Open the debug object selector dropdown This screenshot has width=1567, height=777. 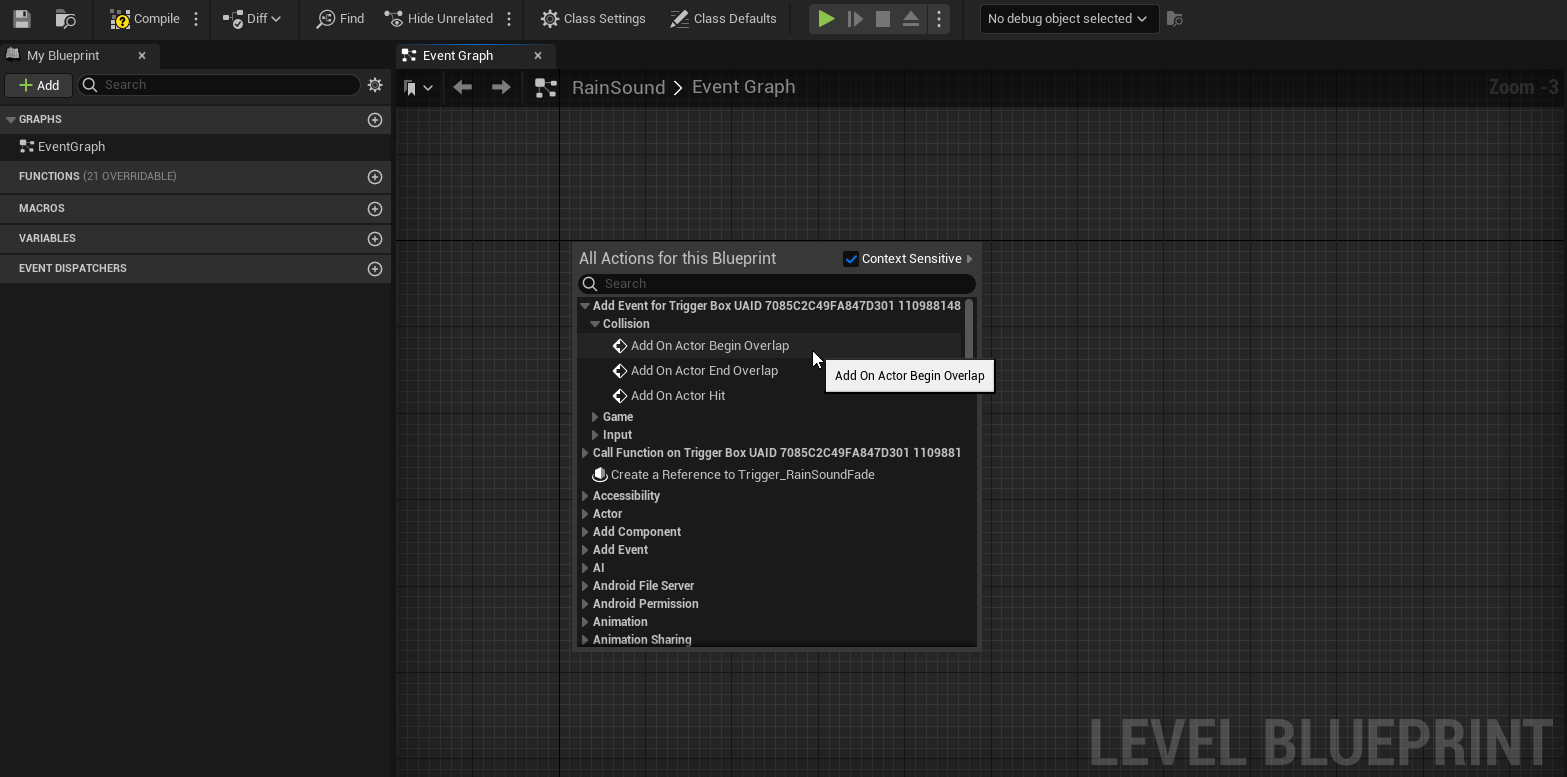1069,18
